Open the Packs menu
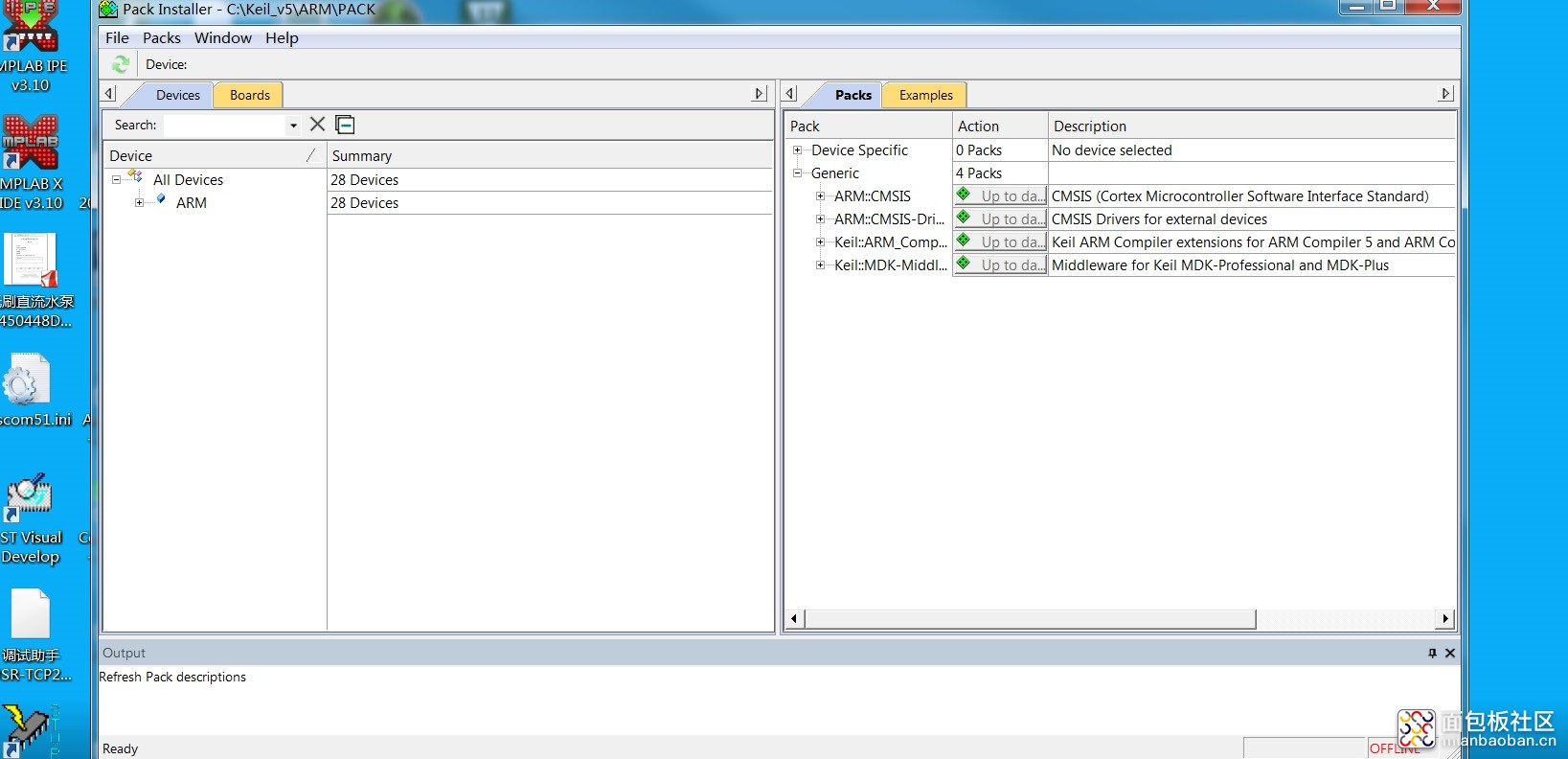1568x759 pixels. [x=162, y=38]
